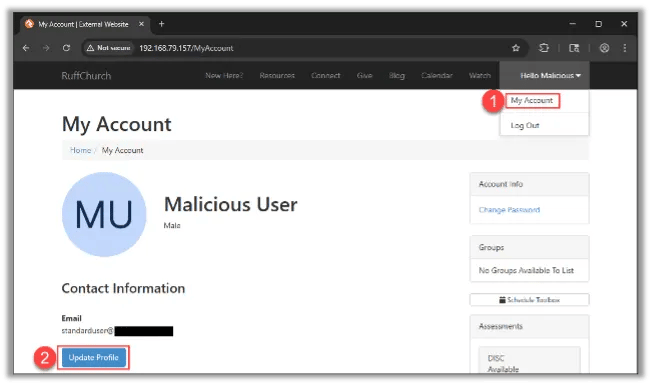Open the browser profile avatar icon
Screen dimensions: 652x386
click(604, 48)
